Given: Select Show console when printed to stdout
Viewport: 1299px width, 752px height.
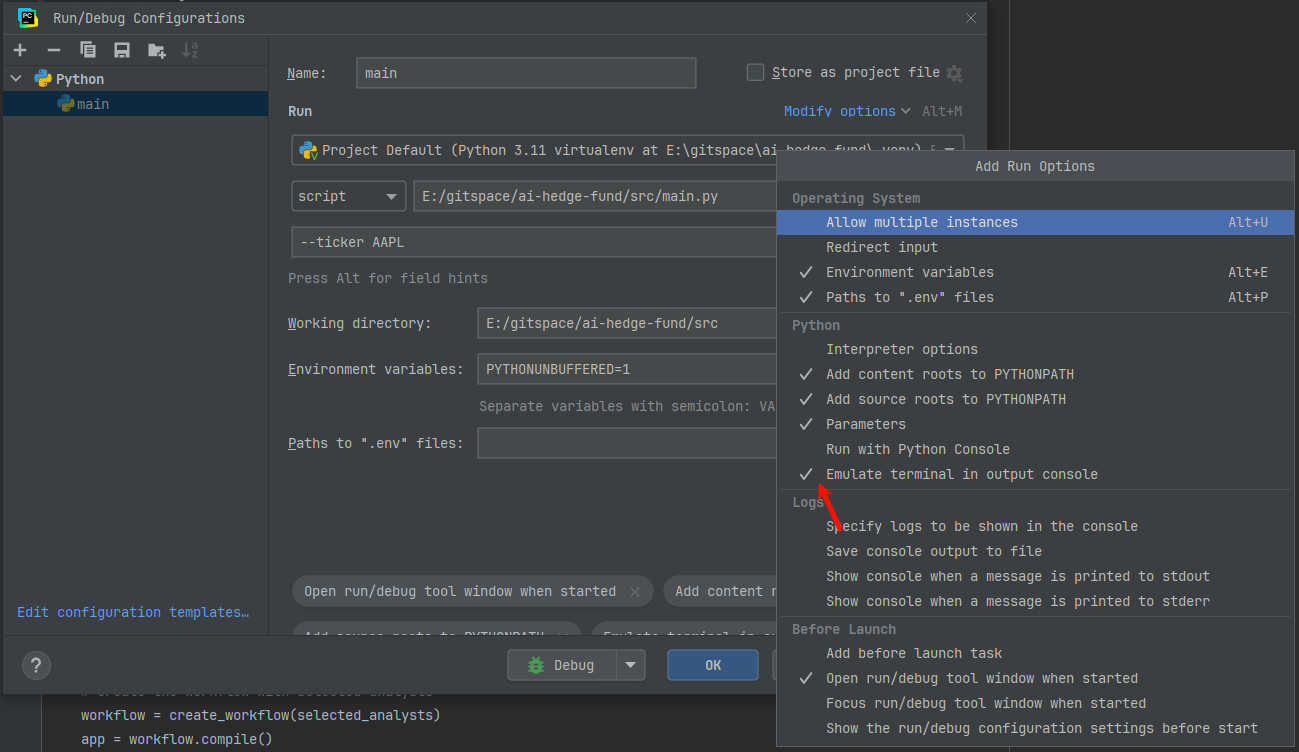Looking at the screenshot, I should pos(1035,576).
